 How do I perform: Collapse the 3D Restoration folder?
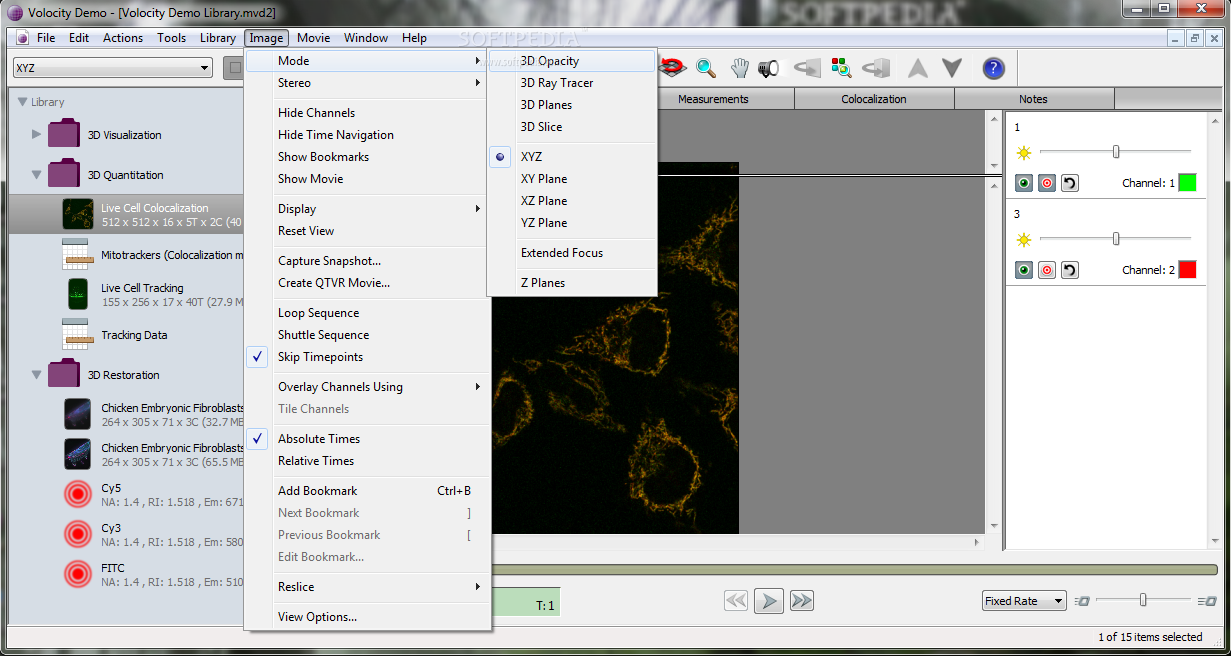pyautogui.click(x=36, y=375)
